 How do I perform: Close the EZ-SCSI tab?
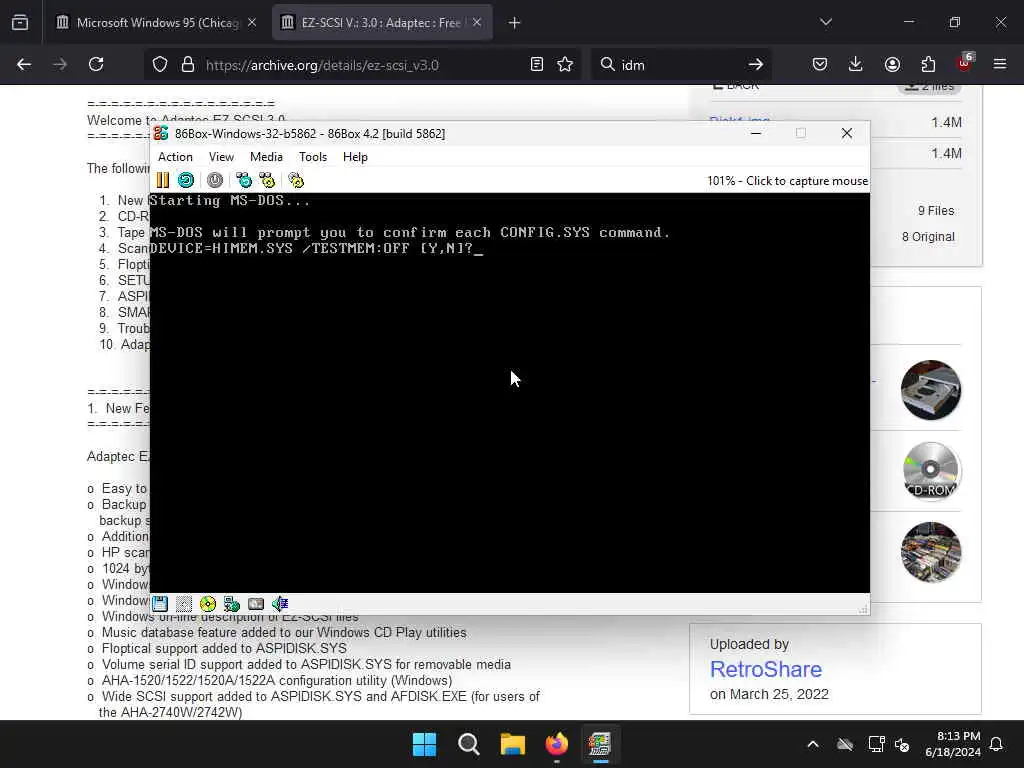(x=477, y=23)
